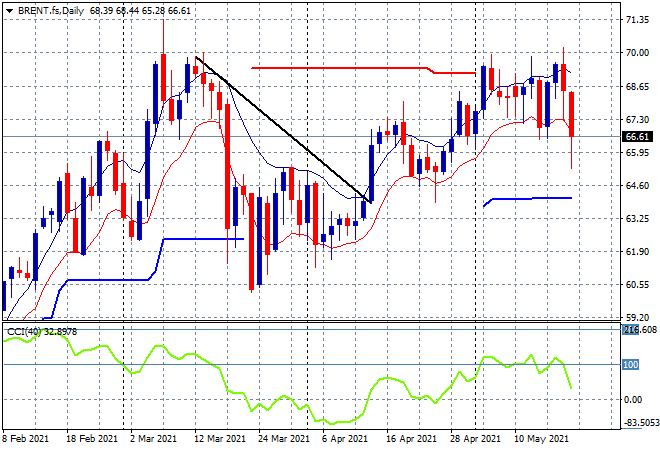660x450 pixels.
Task: Click the OHLC values 68.39 68.44 65.28 66.61
Action: click(x=140, y=11)
